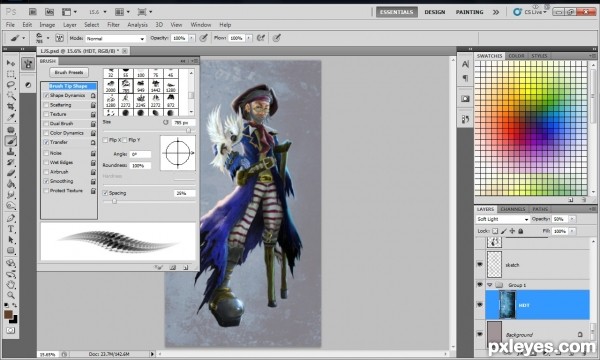
Task: Select the Zoom tool
Action: (11, 295)
